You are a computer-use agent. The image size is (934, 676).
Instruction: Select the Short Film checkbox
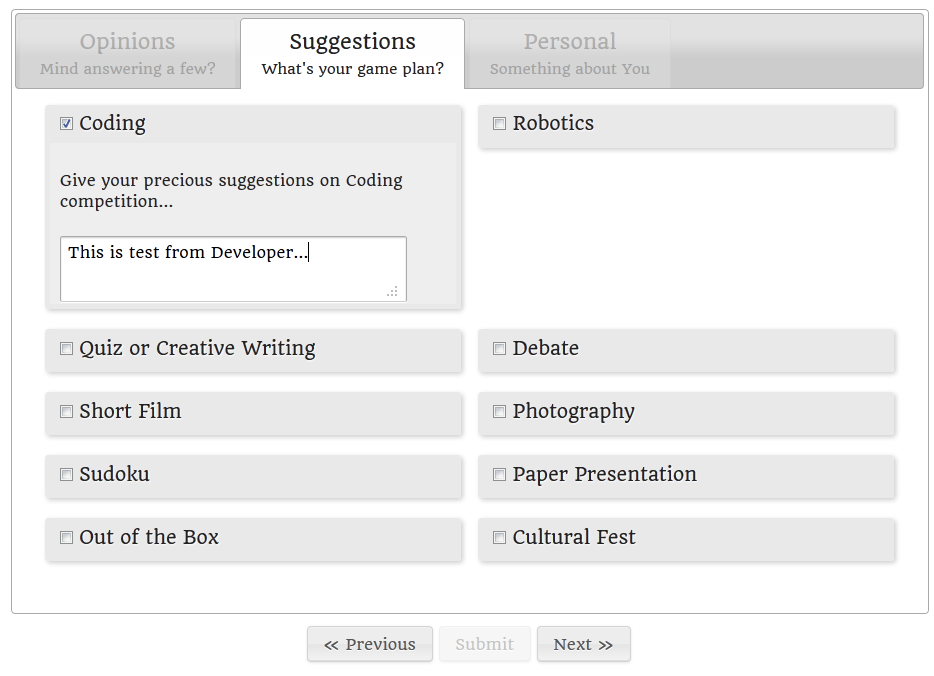[66, 412]
